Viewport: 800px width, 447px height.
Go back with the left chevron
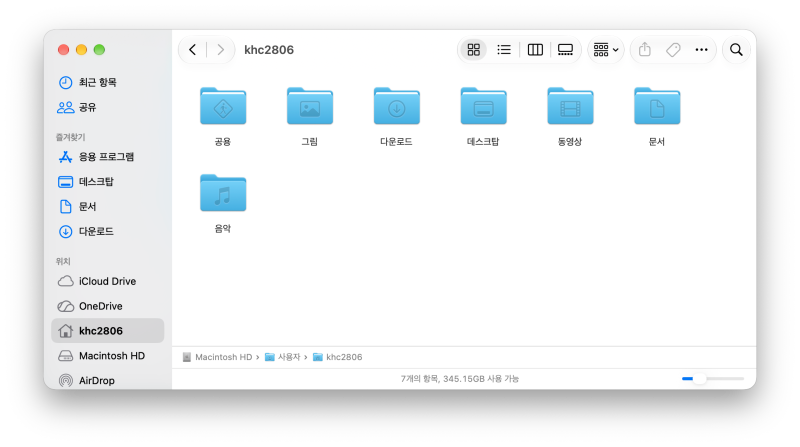click(192, 49)
